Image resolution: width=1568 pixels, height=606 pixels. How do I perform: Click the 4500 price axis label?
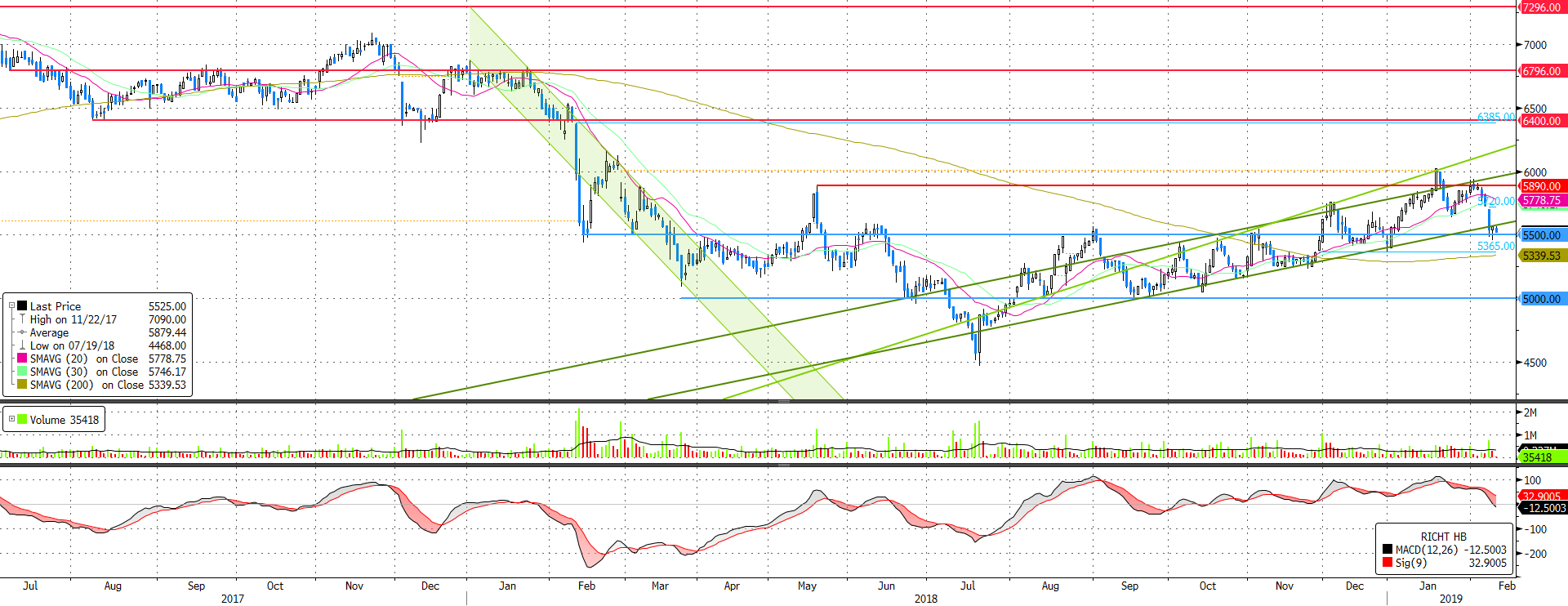tap(1535, 363)
